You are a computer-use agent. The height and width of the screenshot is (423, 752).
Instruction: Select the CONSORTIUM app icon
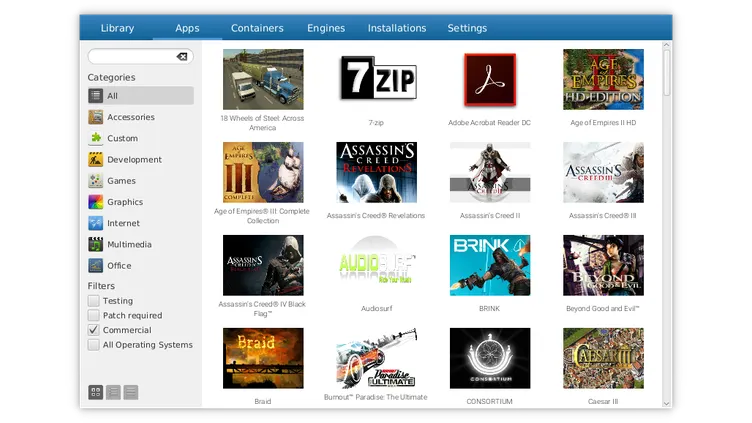point(490,358)
